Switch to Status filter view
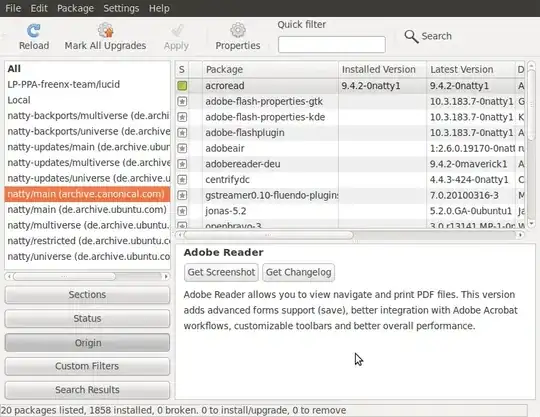Screen dimensions: 540x417 click(x=87, y=319)
